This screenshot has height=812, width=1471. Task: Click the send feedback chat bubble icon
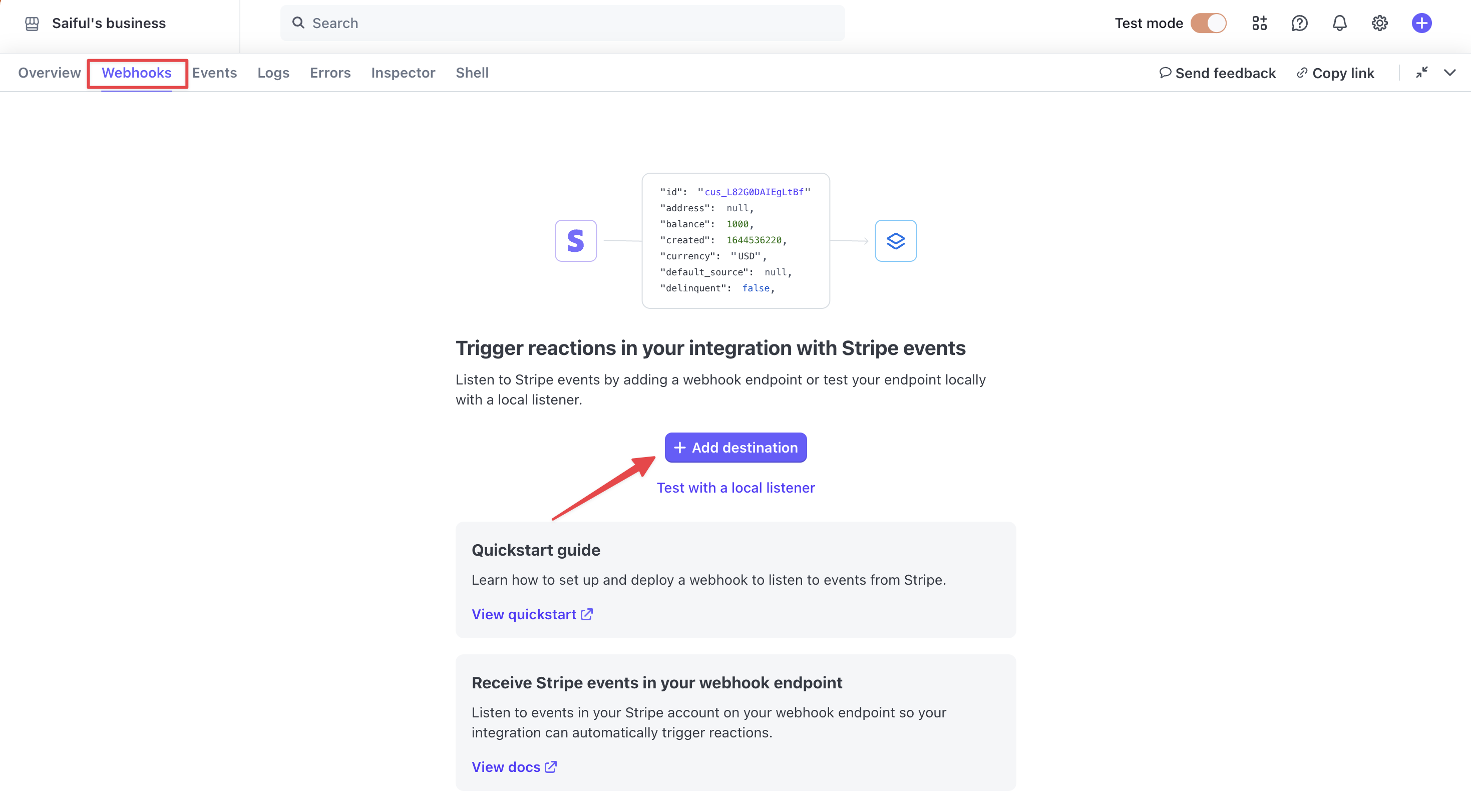1164,72
